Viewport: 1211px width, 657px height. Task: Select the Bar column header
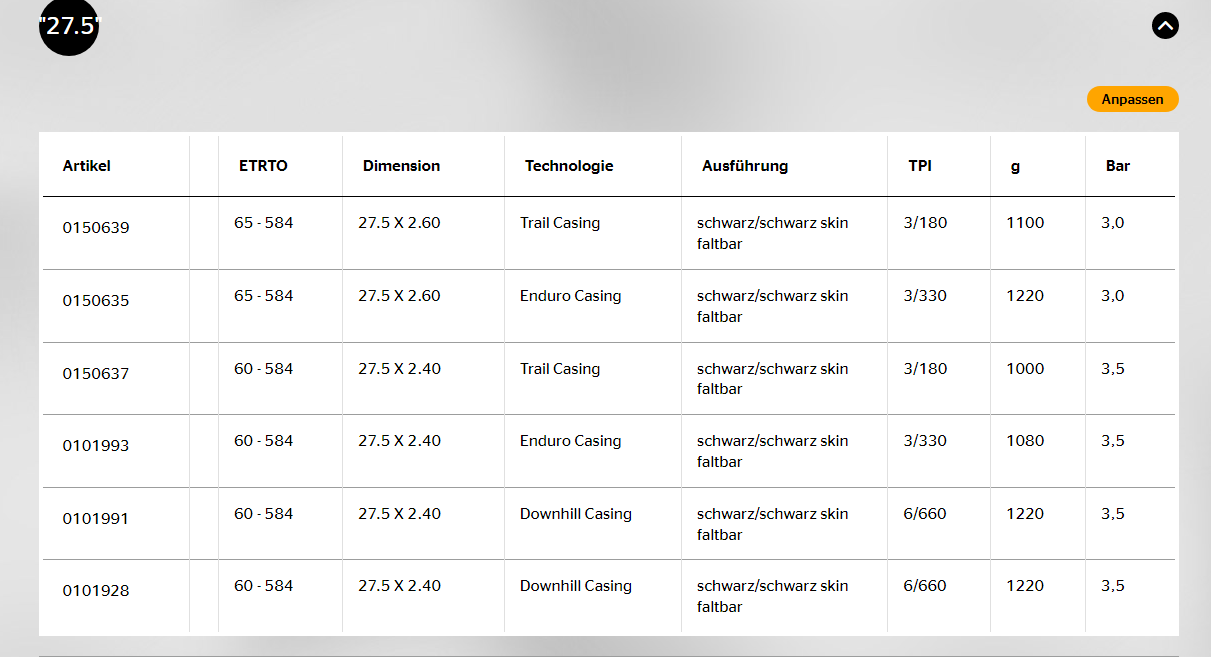[x=1117, y=166]
